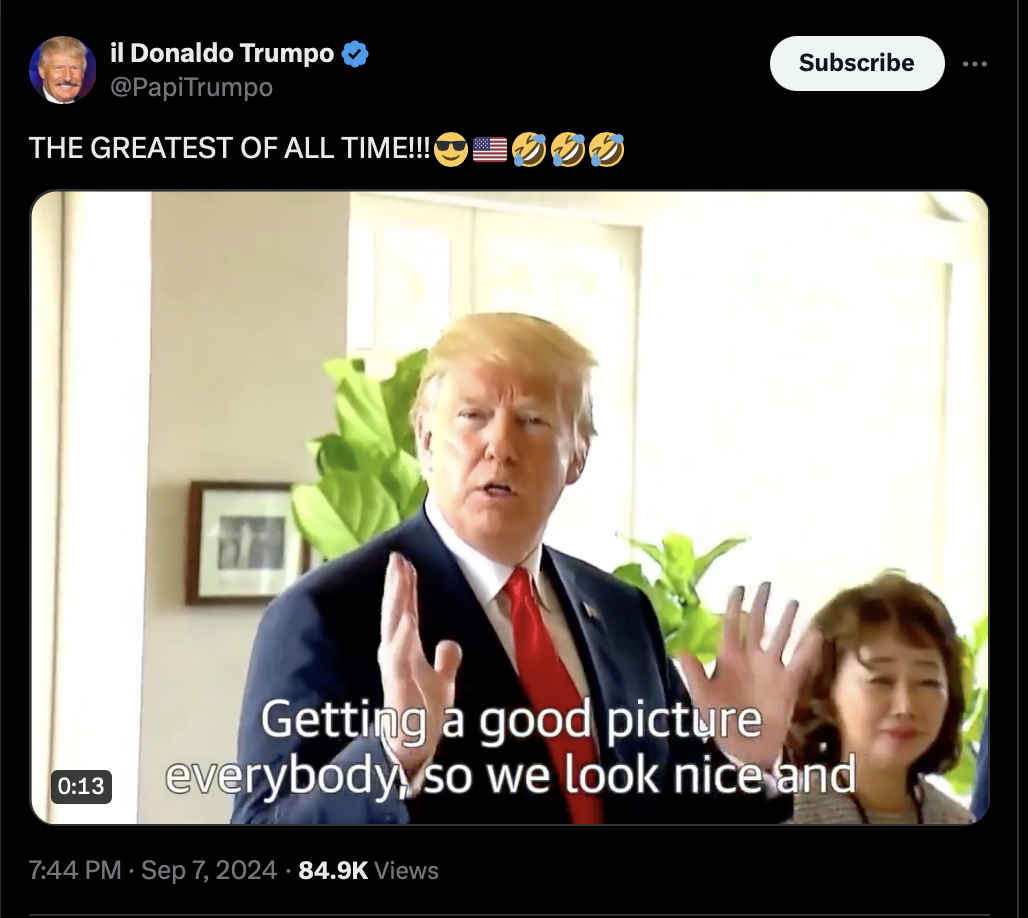Screen dimensions: 1028x918
Task: Click the Sep 7, 2024 date
Action: tap(209, 870)
